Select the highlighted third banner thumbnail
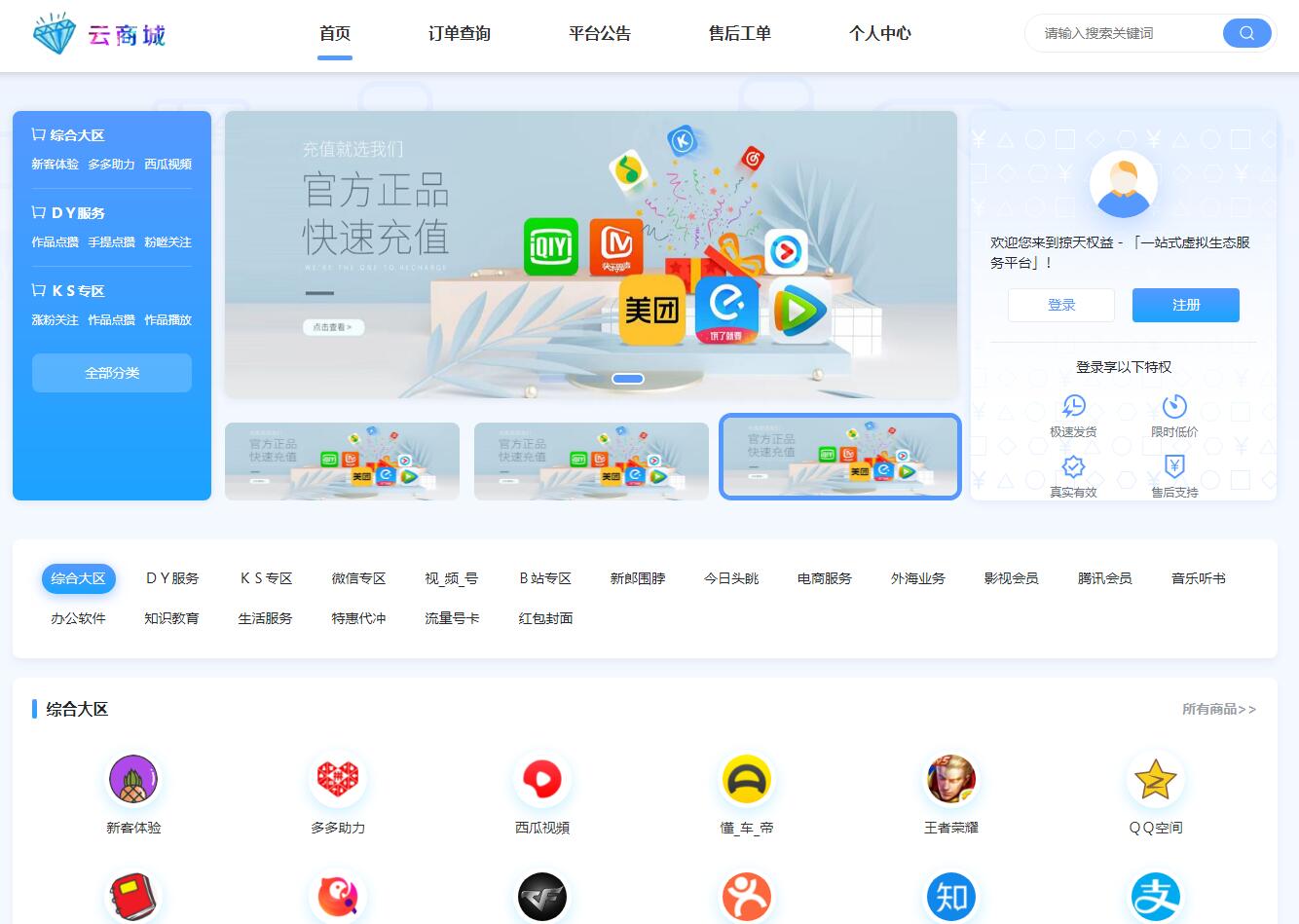The width and height of the screenshot is (1299, 924). (x=840, y=457)
